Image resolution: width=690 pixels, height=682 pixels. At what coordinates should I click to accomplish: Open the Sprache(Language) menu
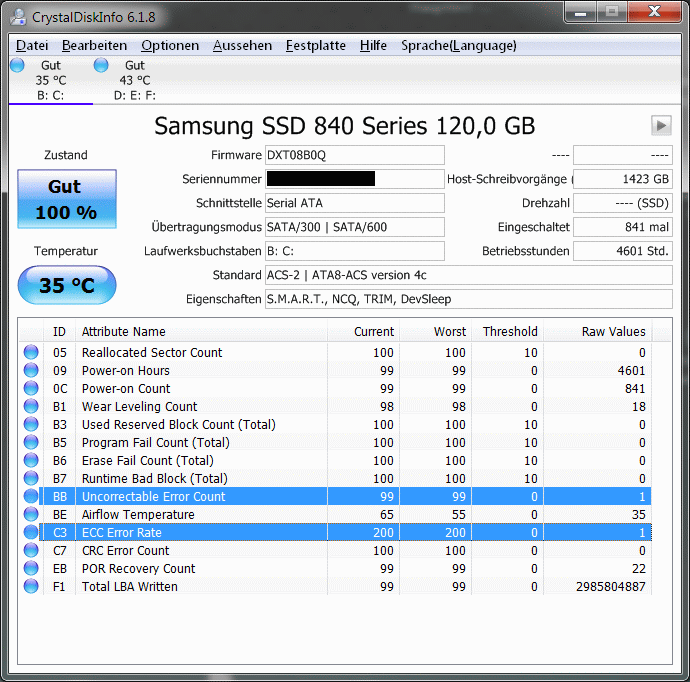point(459,45)
